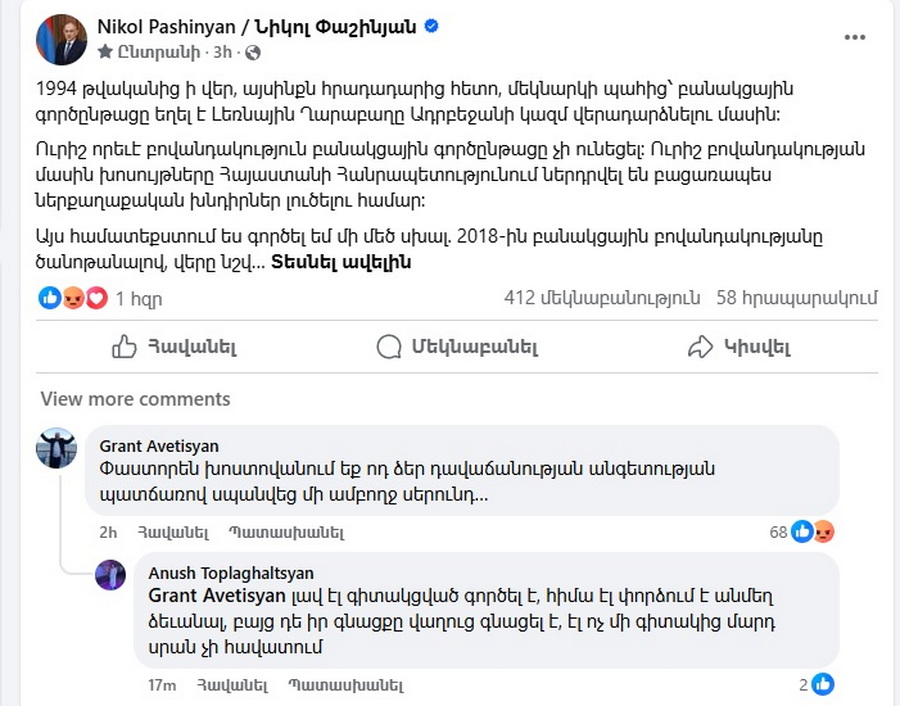Open the 412 comments count link

[x=602, y=298]
